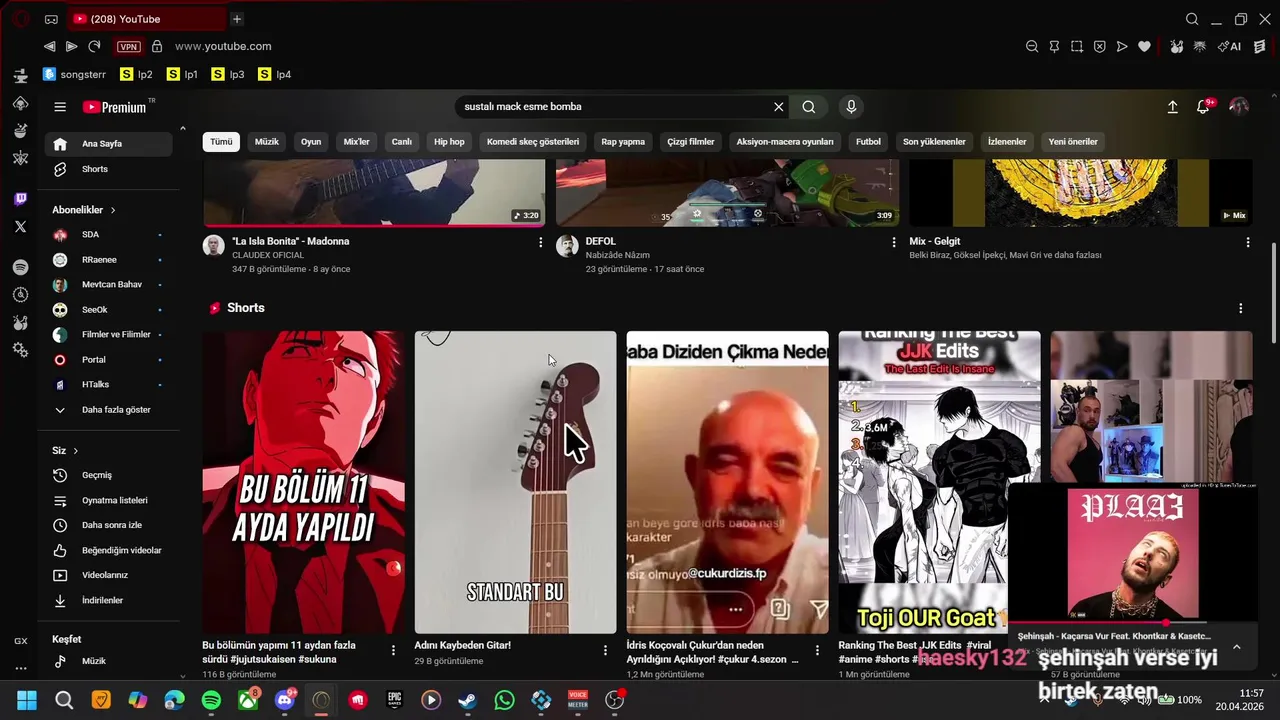
Task: Open options menu for Mix - Gelgit
Action: (1247, 242)
